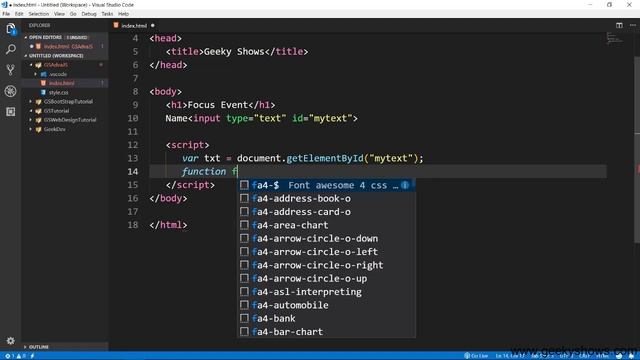Expand the GSWebDesignTutorial folder
This screenshot has width=640, height=360.
tap(31, 120)
